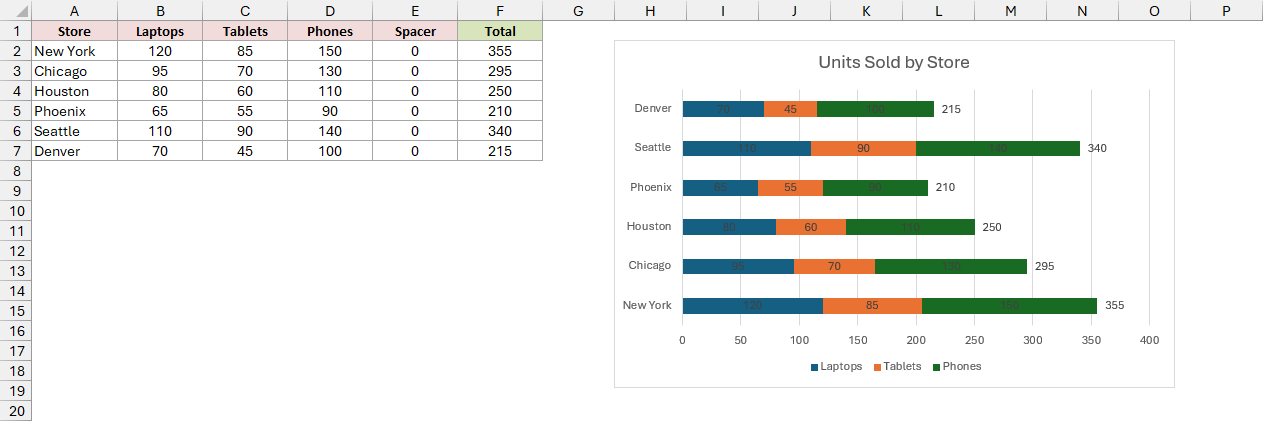This screenshot has height=421, width=1263.
Task: Click the Tablets legend entry
Action: tap(897, 366)
